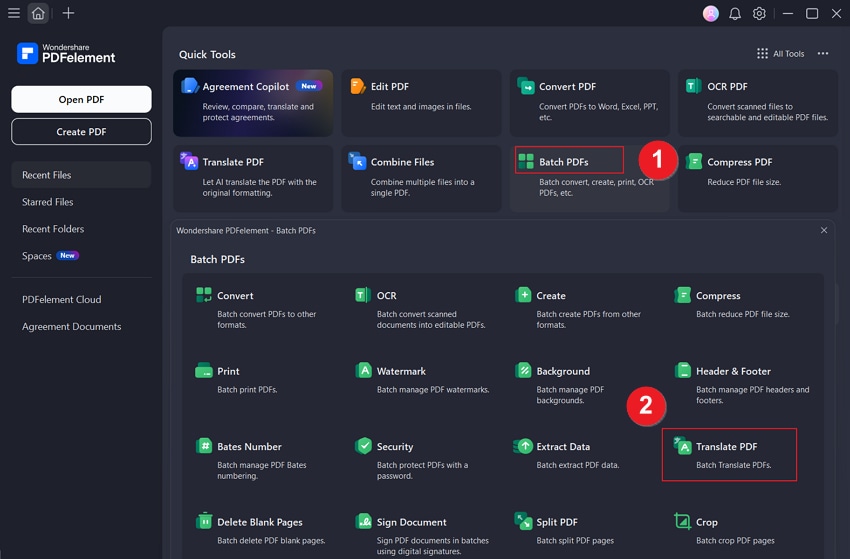Image resolution: width=850 pixels, height=559 pixels.
Task: Choose batch Security tool icon
Action: (363, 446)
